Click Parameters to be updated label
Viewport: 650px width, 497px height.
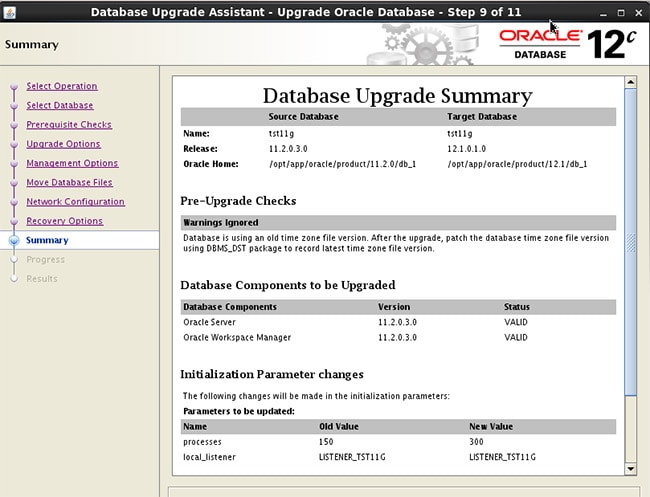[x=239, y=412]
